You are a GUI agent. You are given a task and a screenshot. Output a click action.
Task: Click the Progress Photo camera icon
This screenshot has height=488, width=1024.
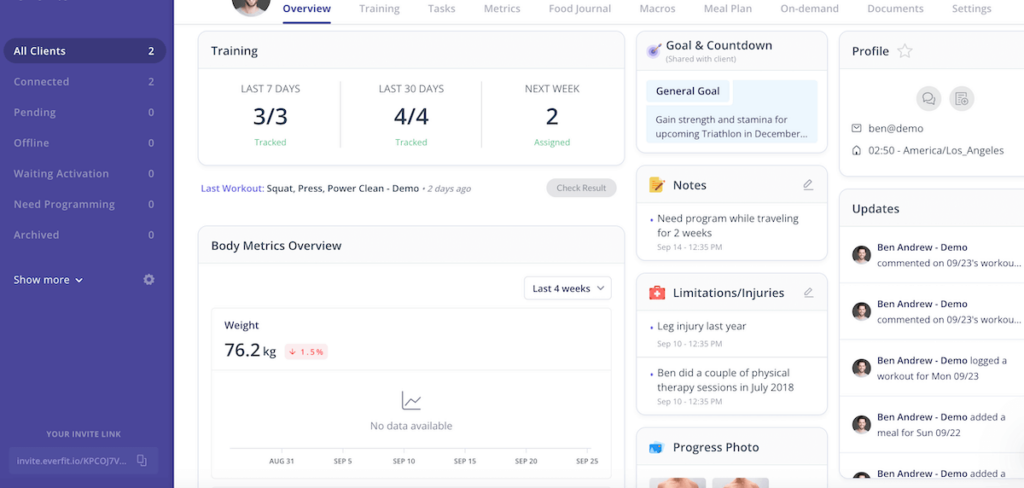[656, 448]
